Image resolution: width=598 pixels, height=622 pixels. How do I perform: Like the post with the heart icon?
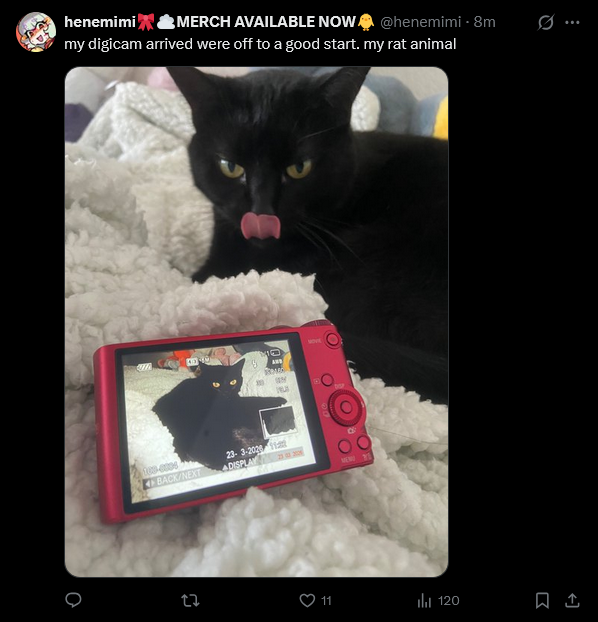(x=307, y=601)
